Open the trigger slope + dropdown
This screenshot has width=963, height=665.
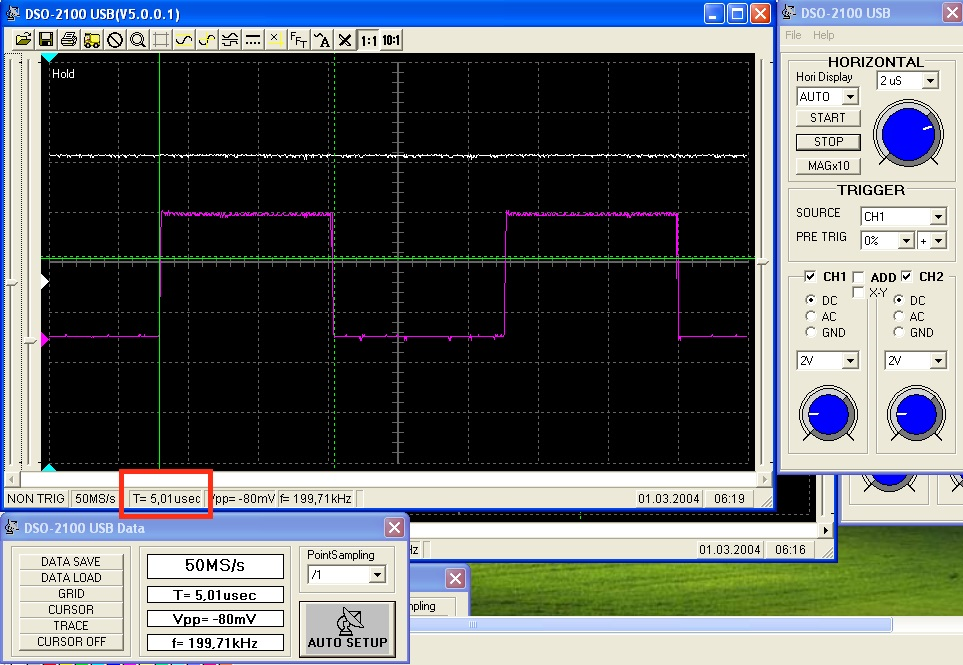(x=938, y=241)
